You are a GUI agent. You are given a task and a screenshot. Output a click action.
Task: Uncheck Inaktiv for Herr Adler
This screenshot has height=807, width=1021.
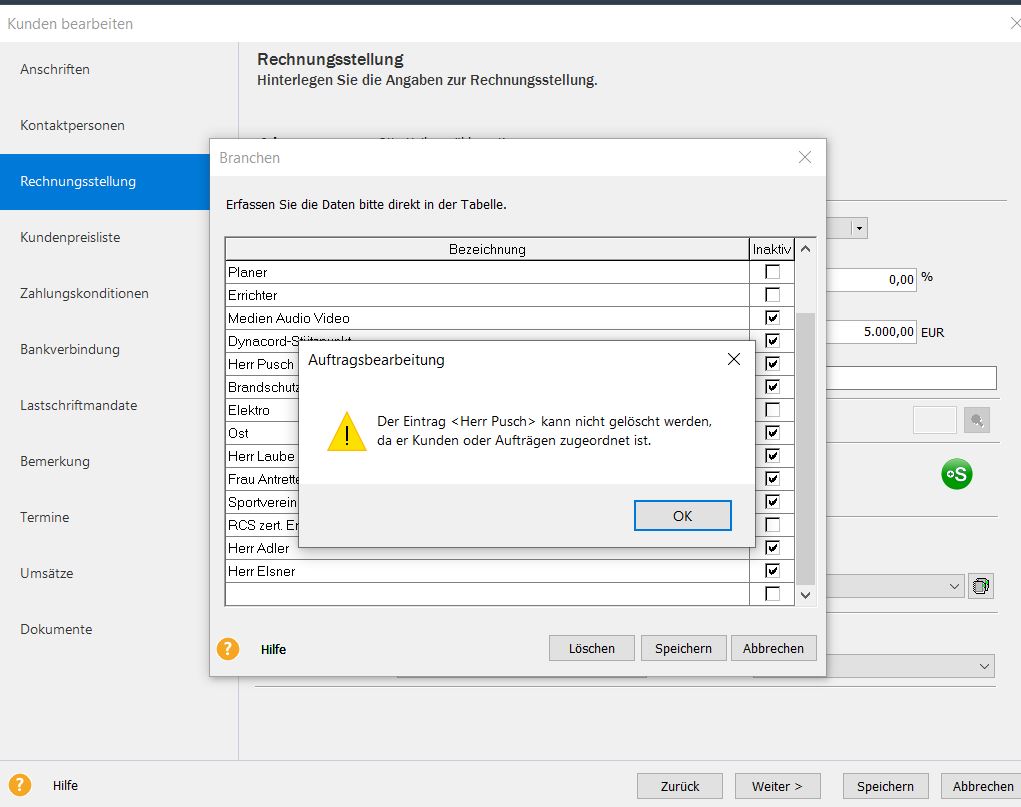[x=772, y=548]
